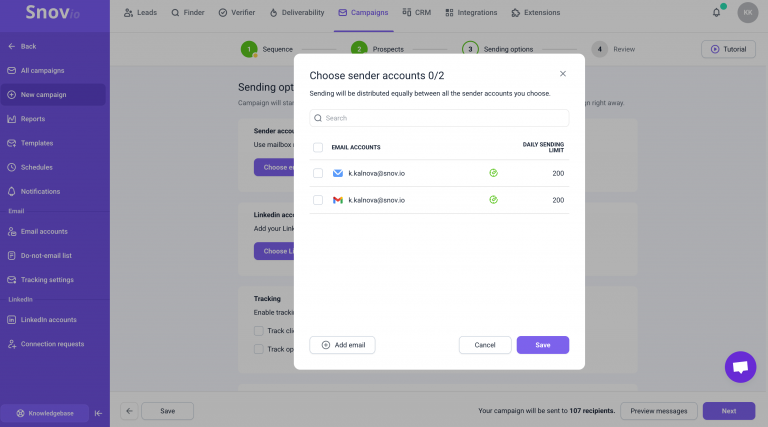This screenshot has width=768, height=427.
Task: Open Email accounts in sidebar
Action: (44, 232)
